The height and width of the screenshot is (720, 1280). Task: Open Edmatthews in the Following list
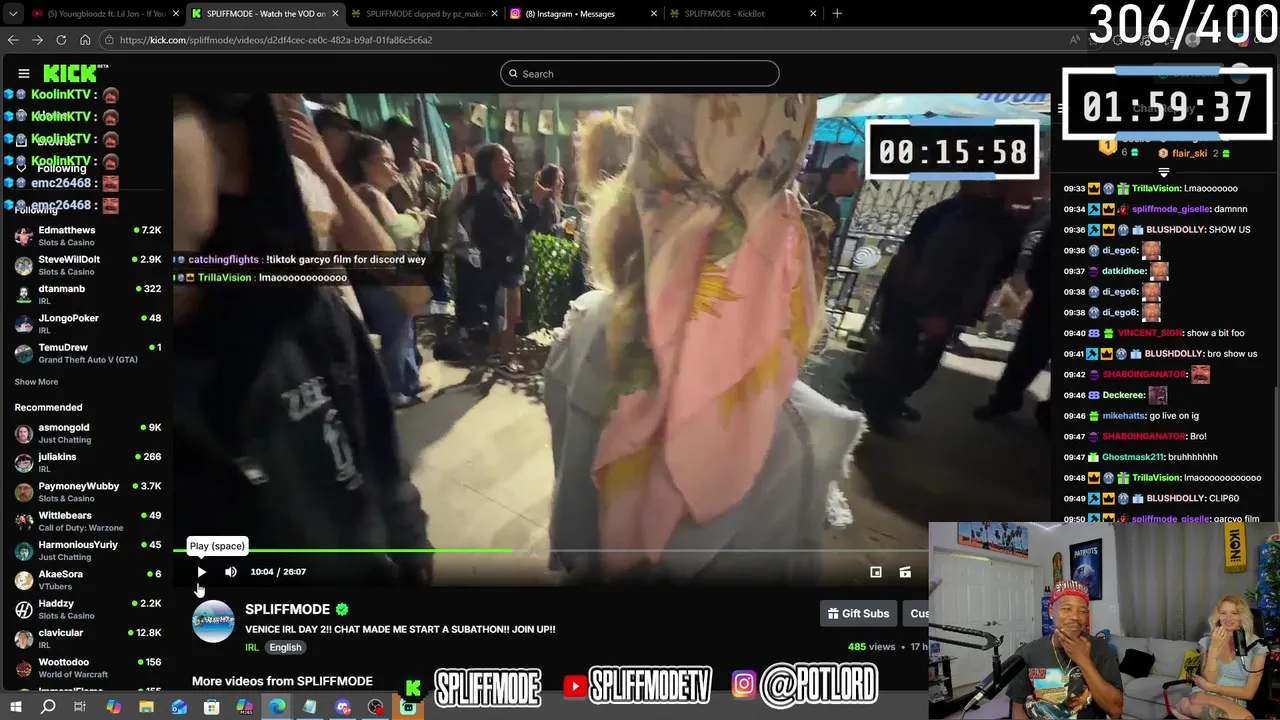coord(88,236)
